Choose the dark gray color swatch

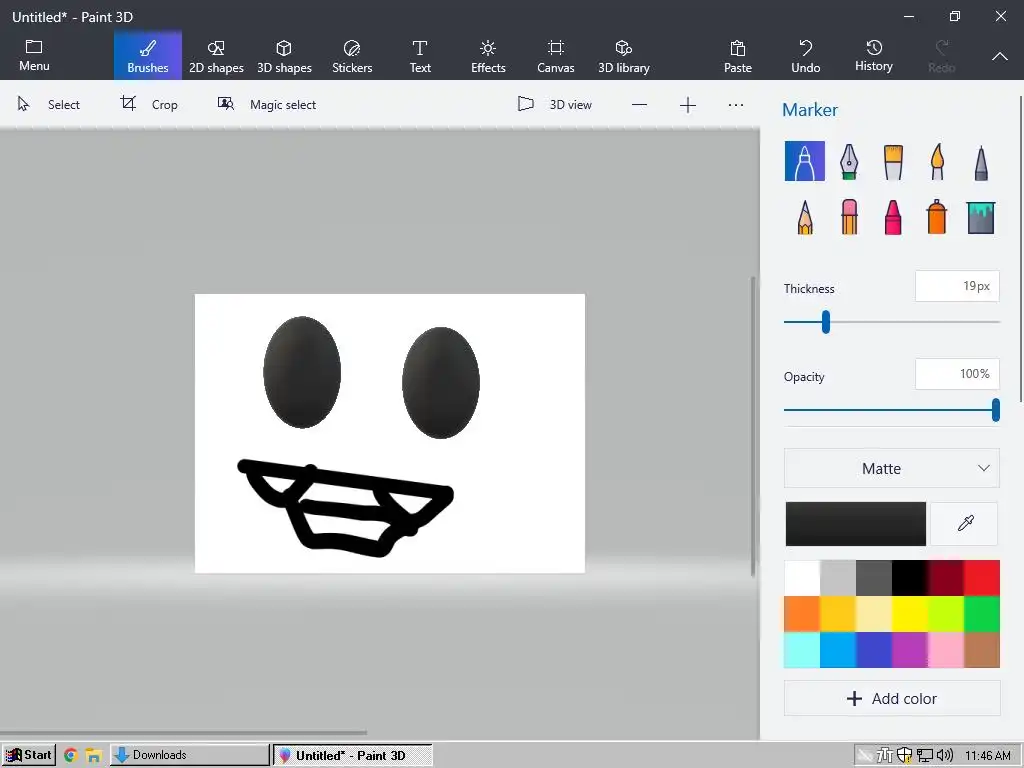pos(873,578)
